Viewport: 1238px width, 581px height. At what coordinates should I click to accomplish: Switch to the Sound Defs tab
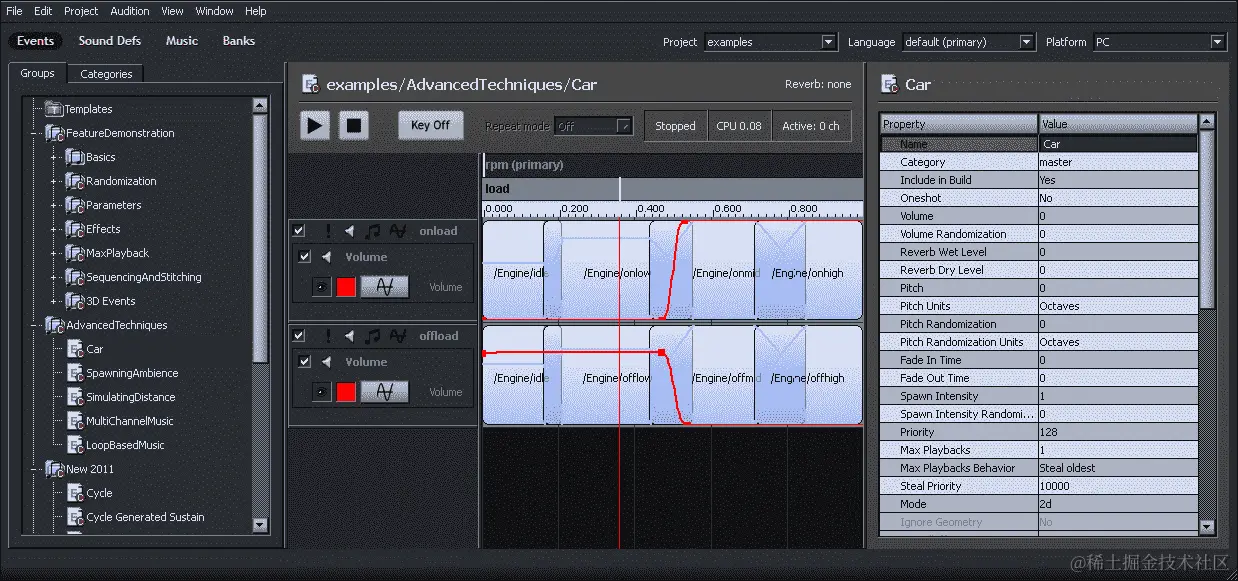110,41
